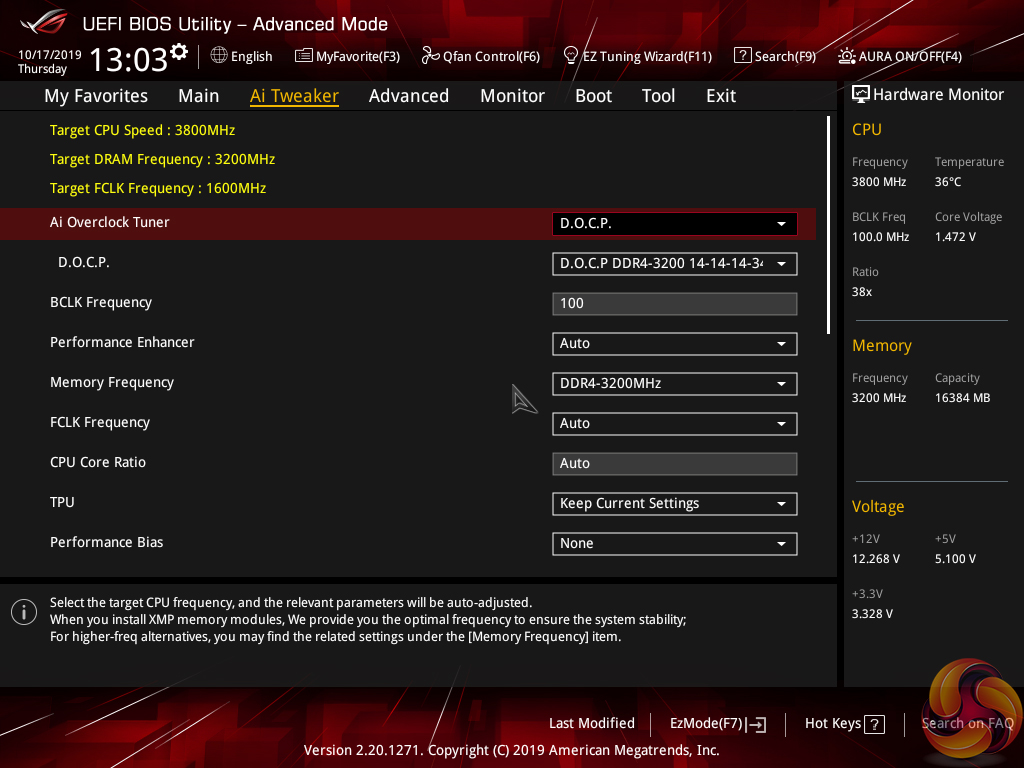Viewport: 1024px width, 768px height.
Task: Change language via English label
Action: (x=251, y=56)
